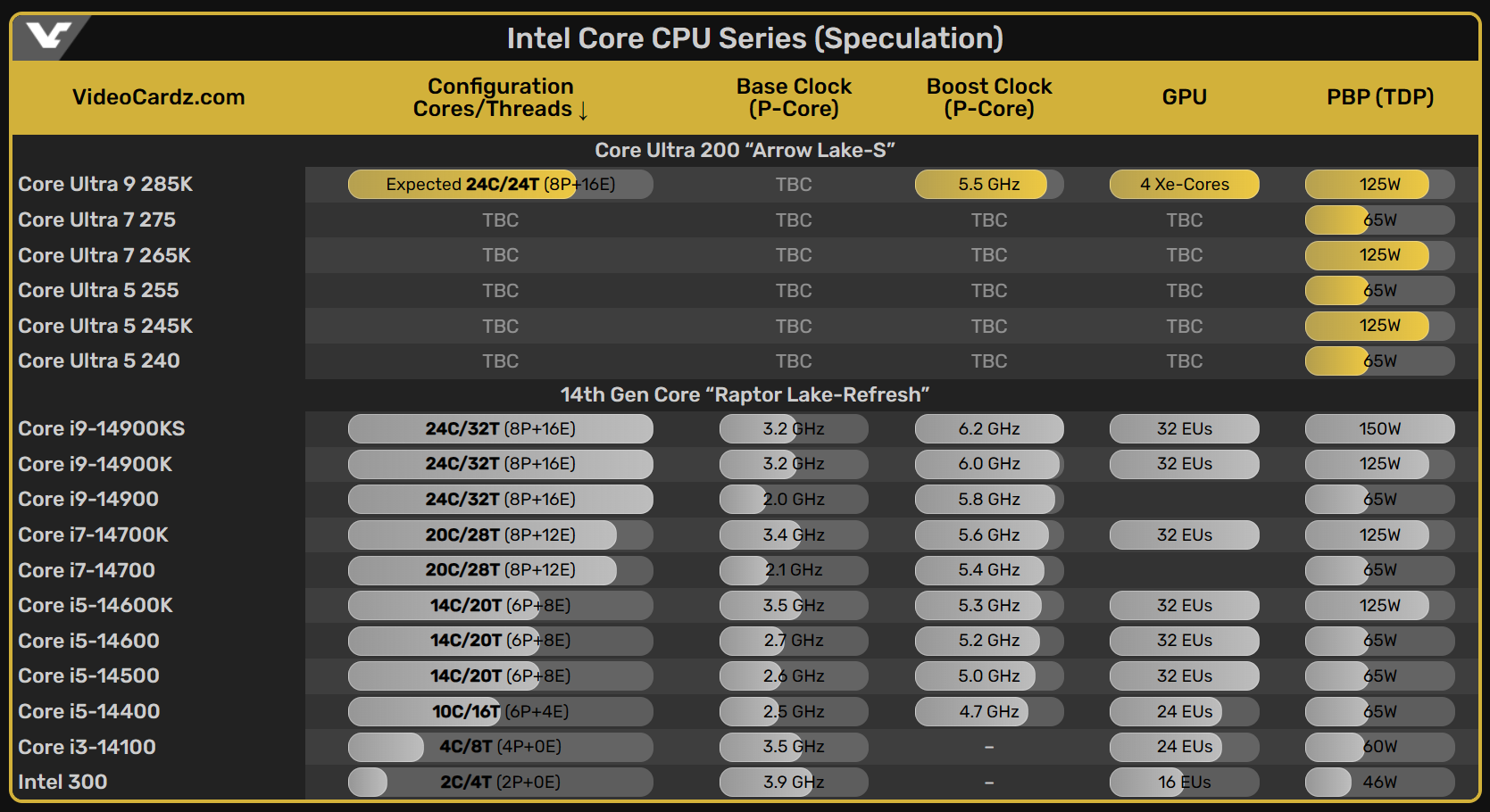
Task: Click the GPU column header
Action: (1185, 97)
